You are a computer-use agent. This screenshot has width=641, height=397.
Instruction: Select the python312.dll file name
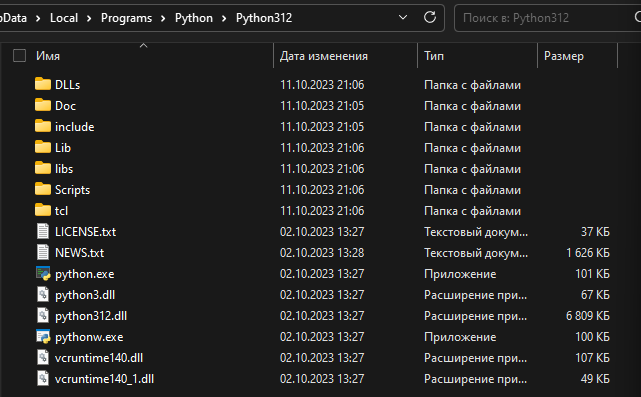coord(91,316)
